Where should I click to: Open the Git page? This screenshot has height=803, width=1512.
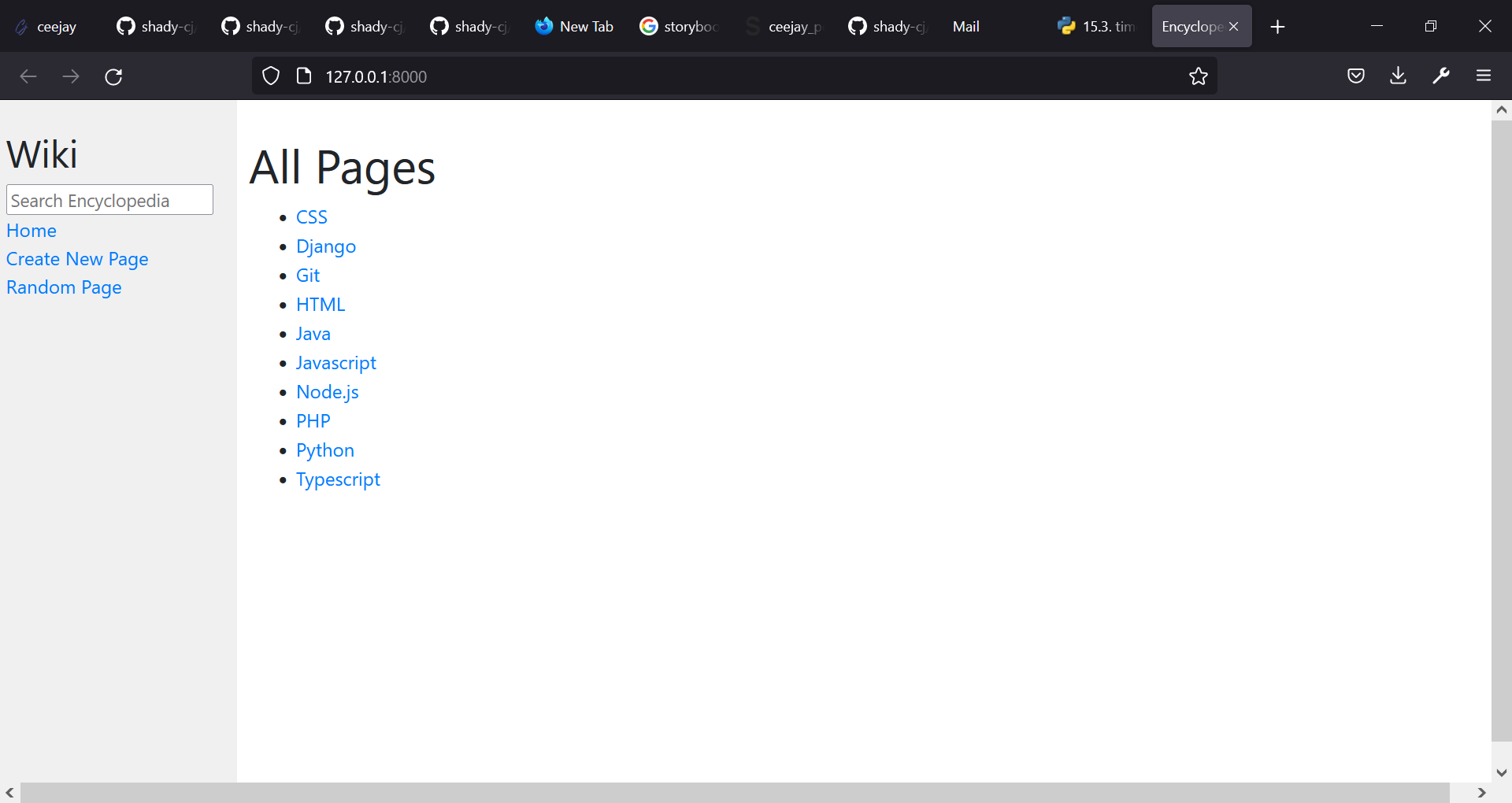click(308, 276)
